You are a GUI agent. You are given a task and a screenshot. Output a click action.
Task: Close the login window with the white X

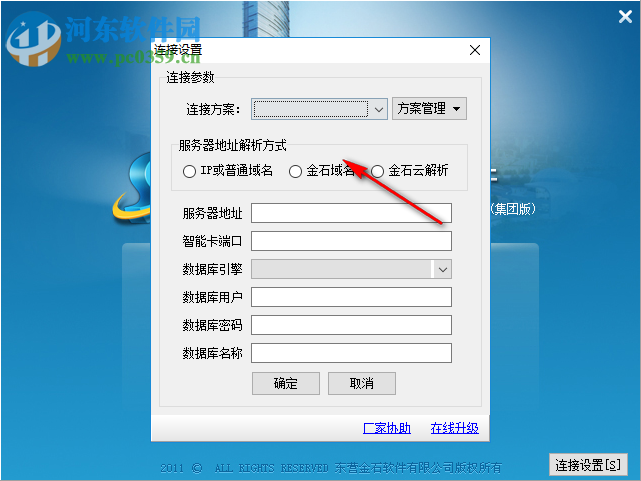click(x=625, y=17)
